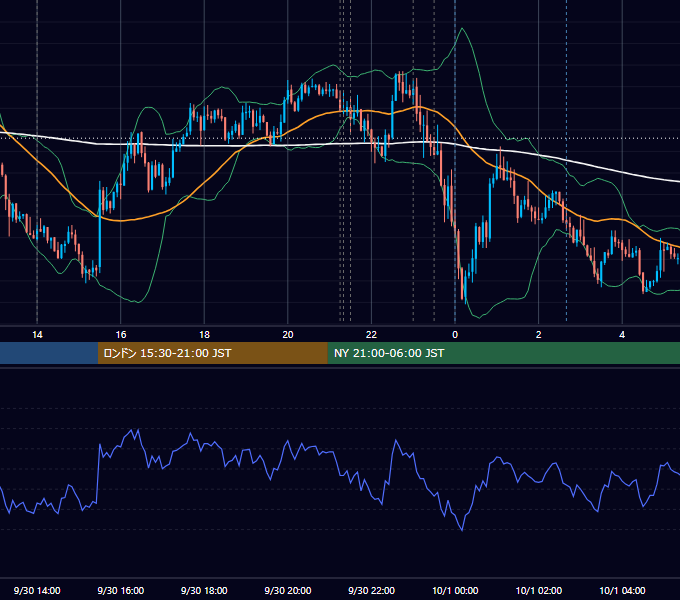Viewport: 680px width, 600px height.
Task: Click hour label 20 on price chart axis
Action: pos(288,335)
